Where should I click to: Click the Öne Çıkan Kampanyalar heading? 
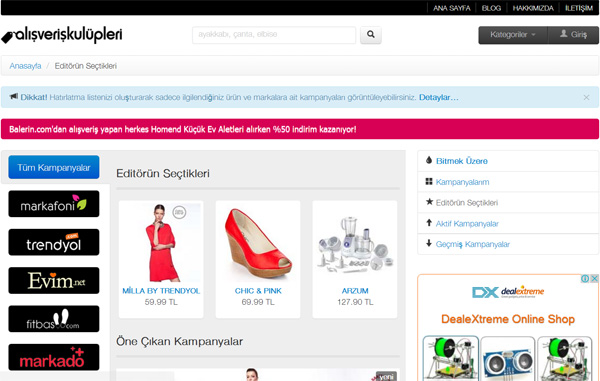tap(179, 341)
